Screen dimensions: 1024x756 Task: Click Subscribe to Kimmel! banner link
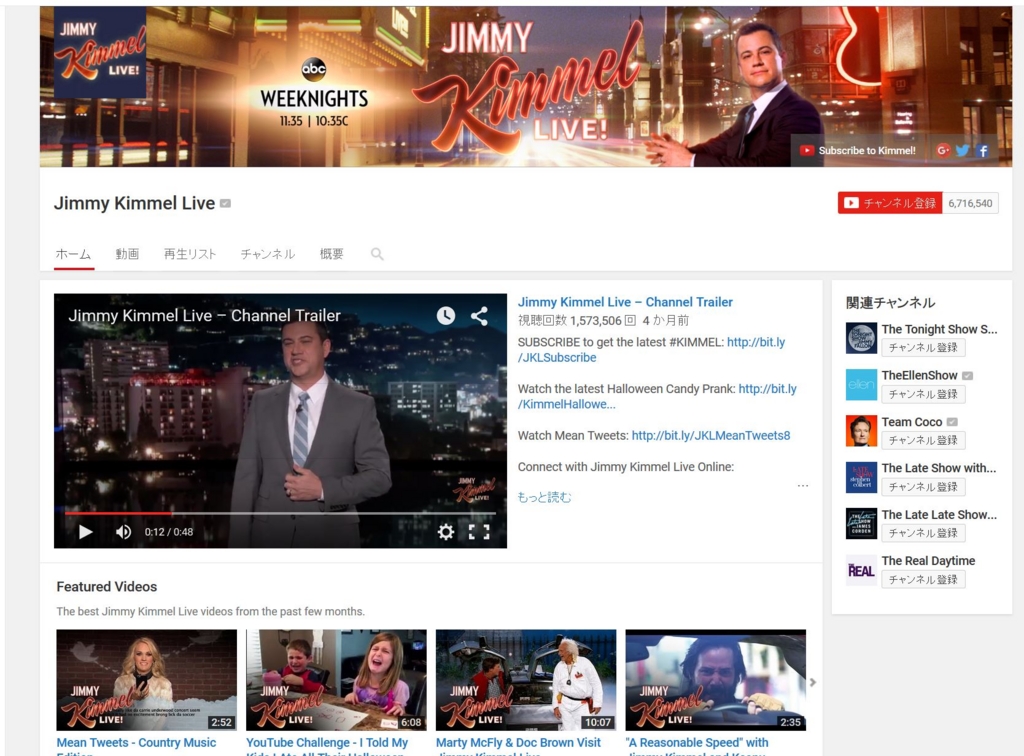click(858, 150)
